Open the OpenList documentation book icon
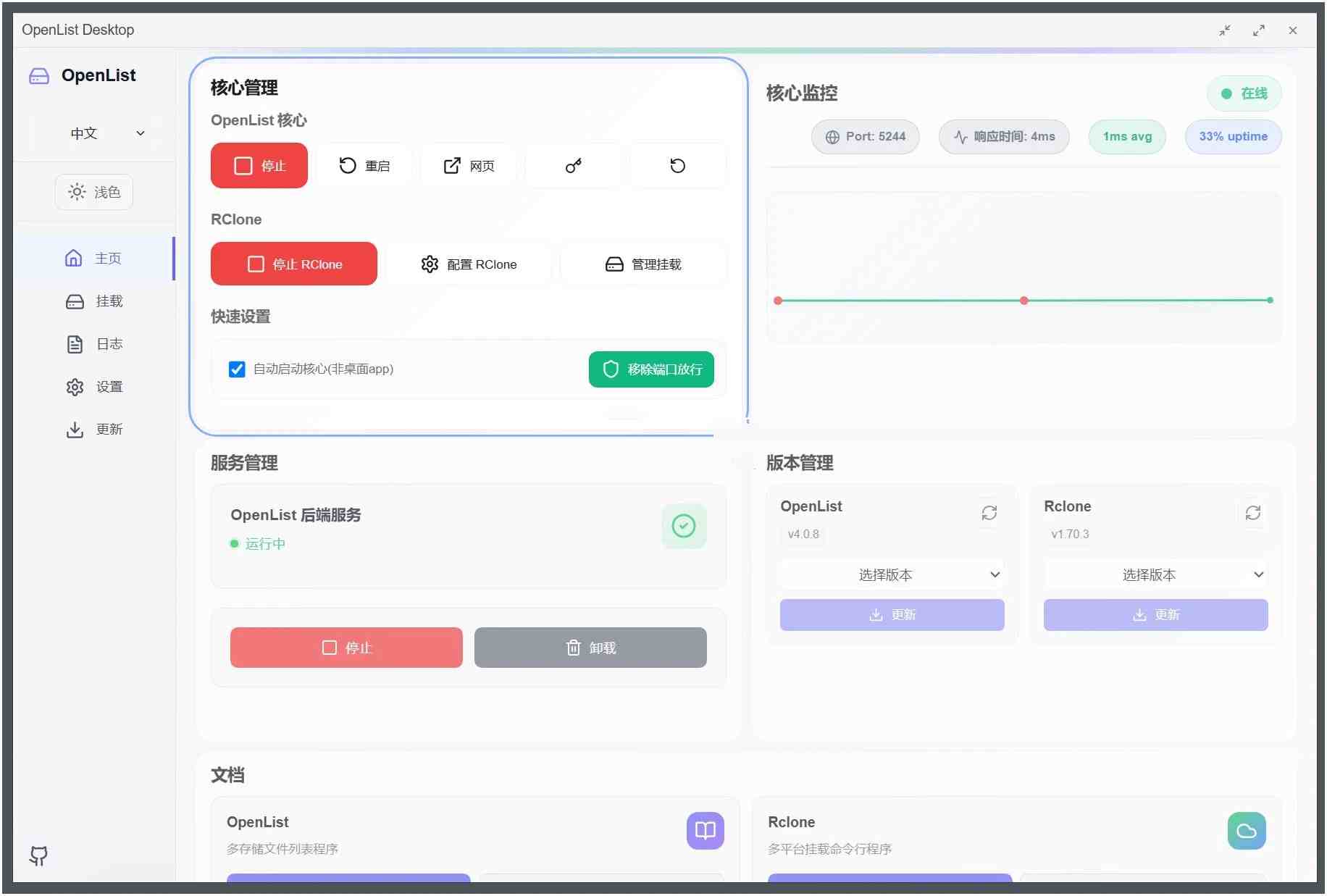 [x=704, y=831]
